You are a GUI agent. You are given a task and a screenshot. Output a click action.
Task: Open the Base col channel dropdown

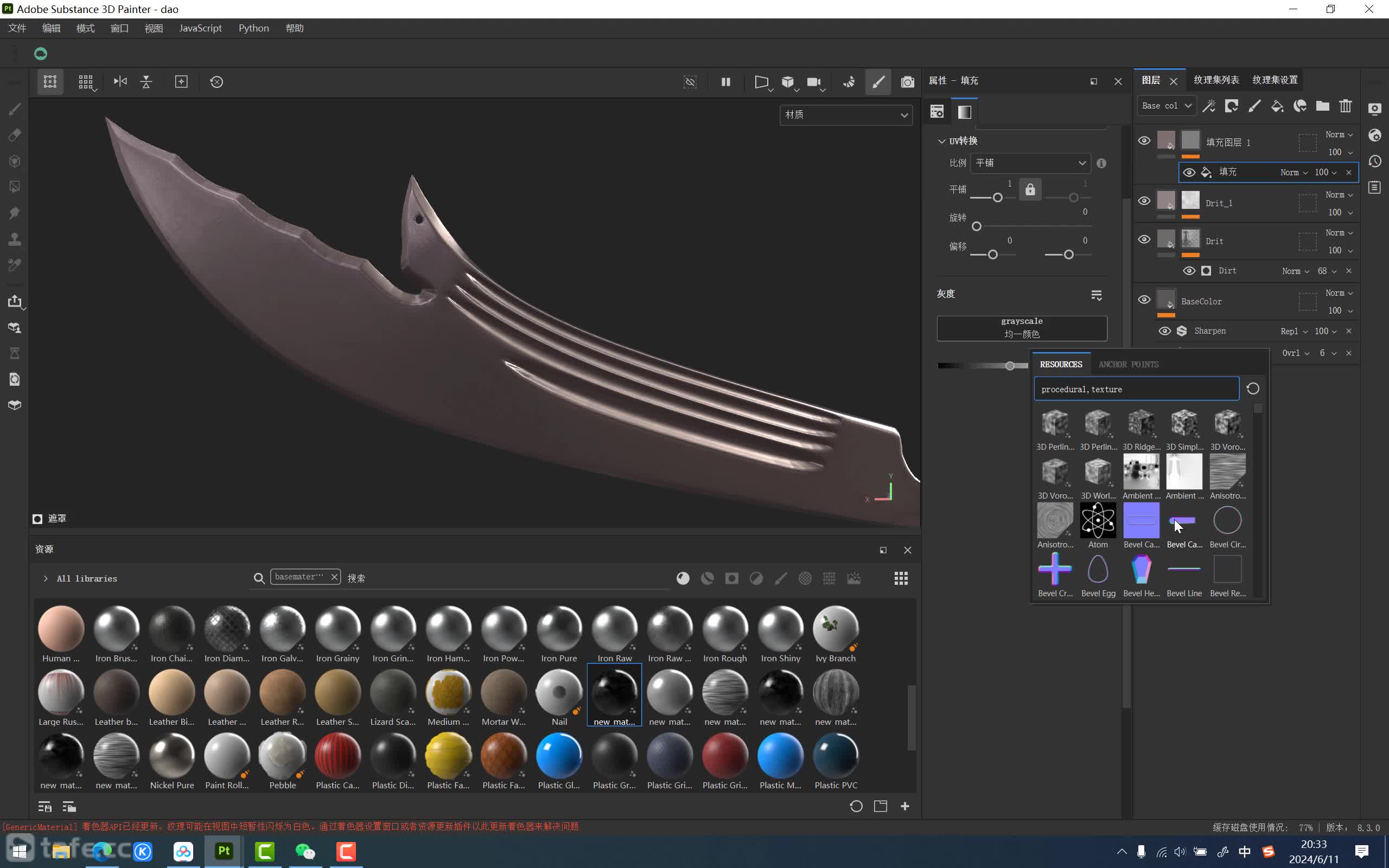pos(1167,106)
